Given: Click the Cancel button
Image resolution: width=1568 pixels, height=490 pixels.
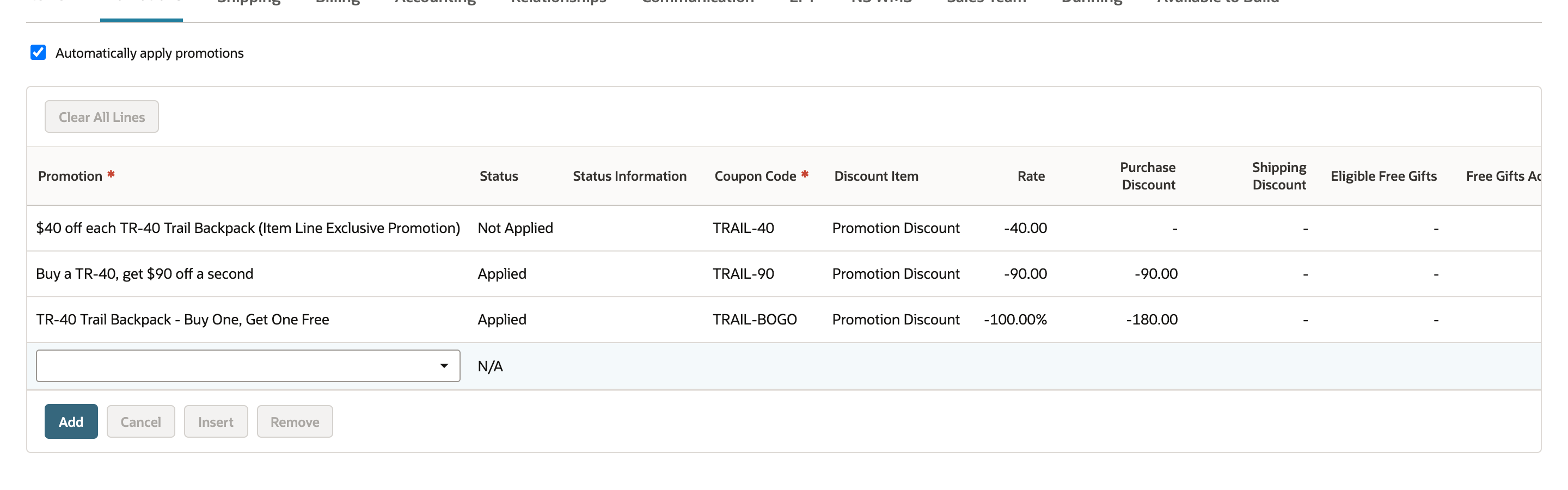Looking at the screenshot, I should pyautogui.click(x=140, y=422).
